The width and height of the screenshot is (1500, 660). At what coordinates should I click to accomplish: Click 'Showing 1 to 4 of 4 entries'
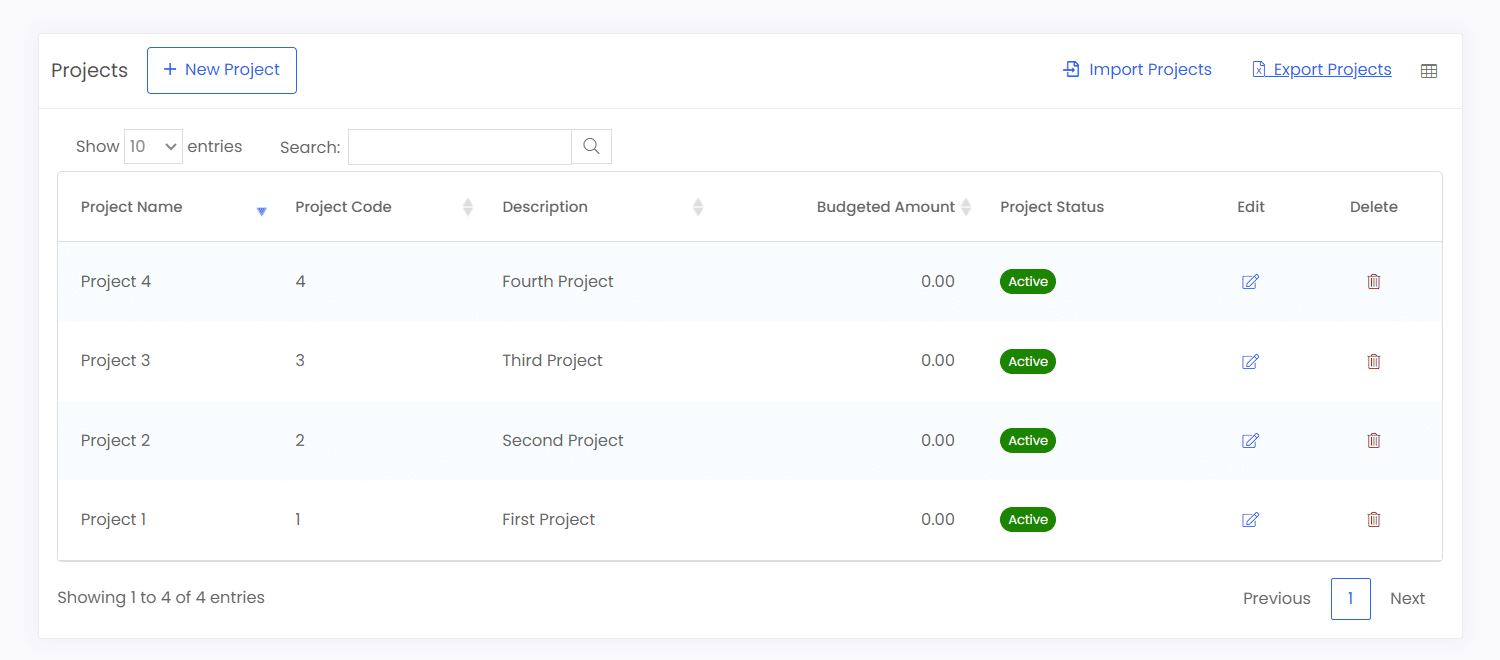(x=161, y=597)
